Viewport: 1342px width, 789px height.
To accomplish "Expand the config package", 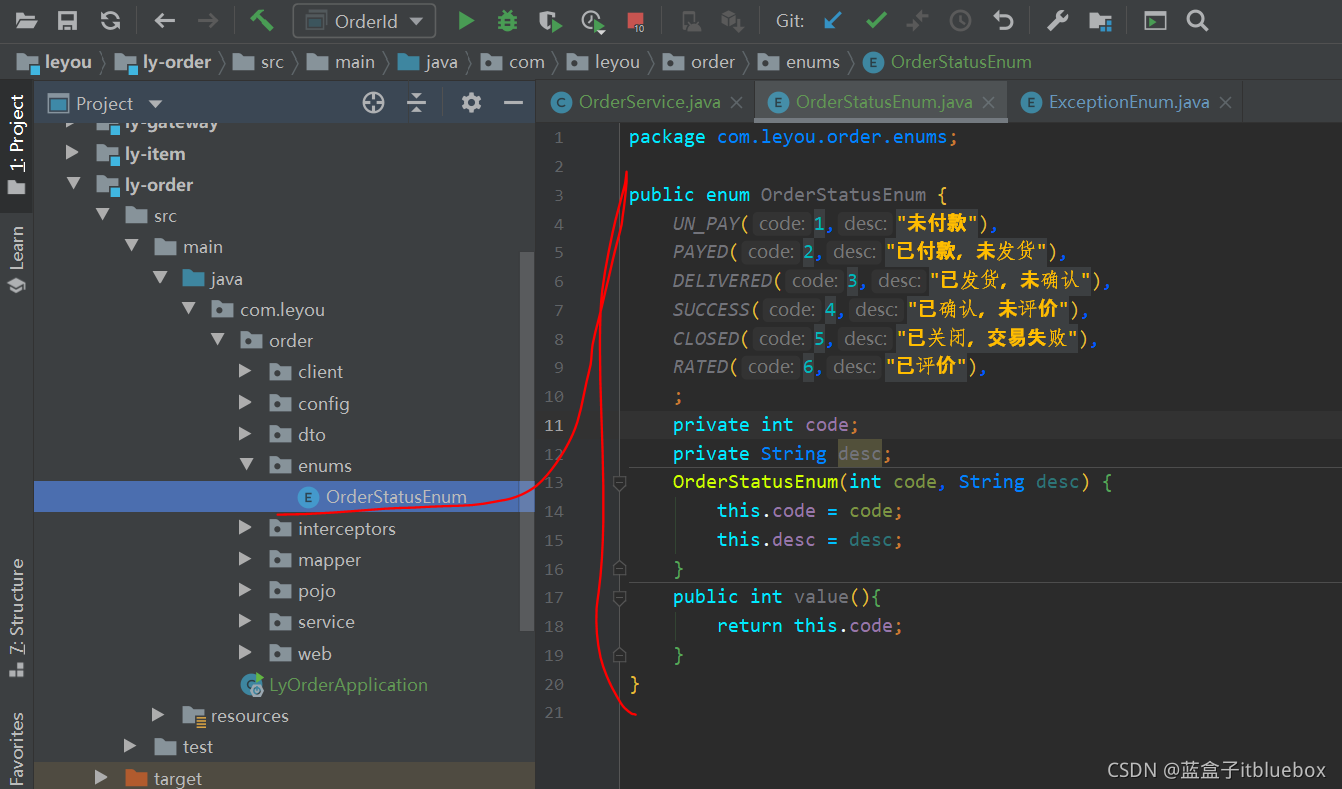I will pyautogui.click(x=245, y=403).
